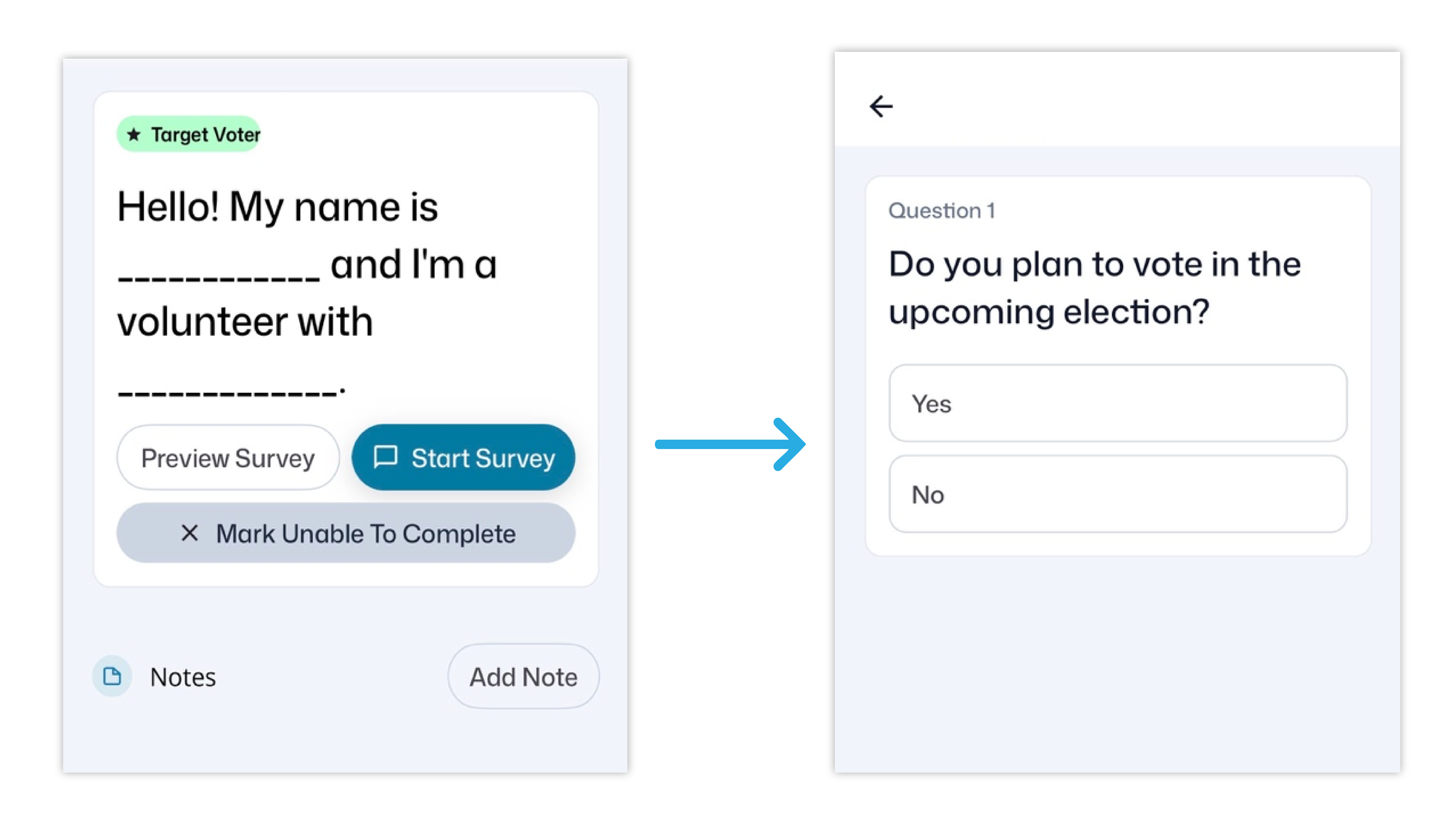Click the X icon beside Mark Unable To Complete
The height and width of the screenshot is (826, 1456).
click(x=189, y=533)
